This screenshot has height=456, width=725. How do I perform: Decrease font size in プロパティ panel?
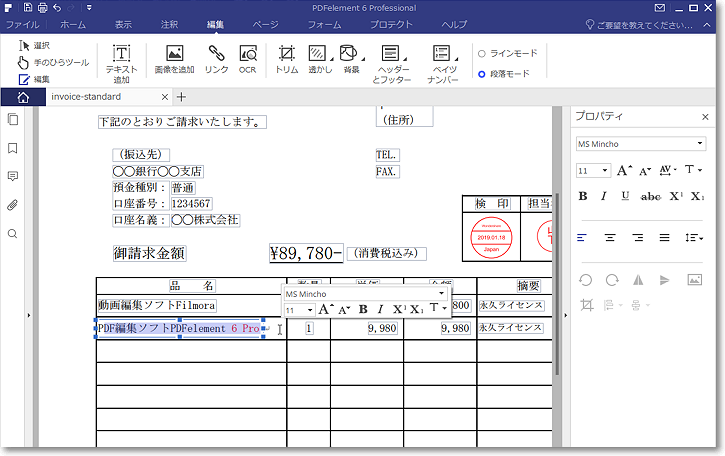tap(645, 171)
